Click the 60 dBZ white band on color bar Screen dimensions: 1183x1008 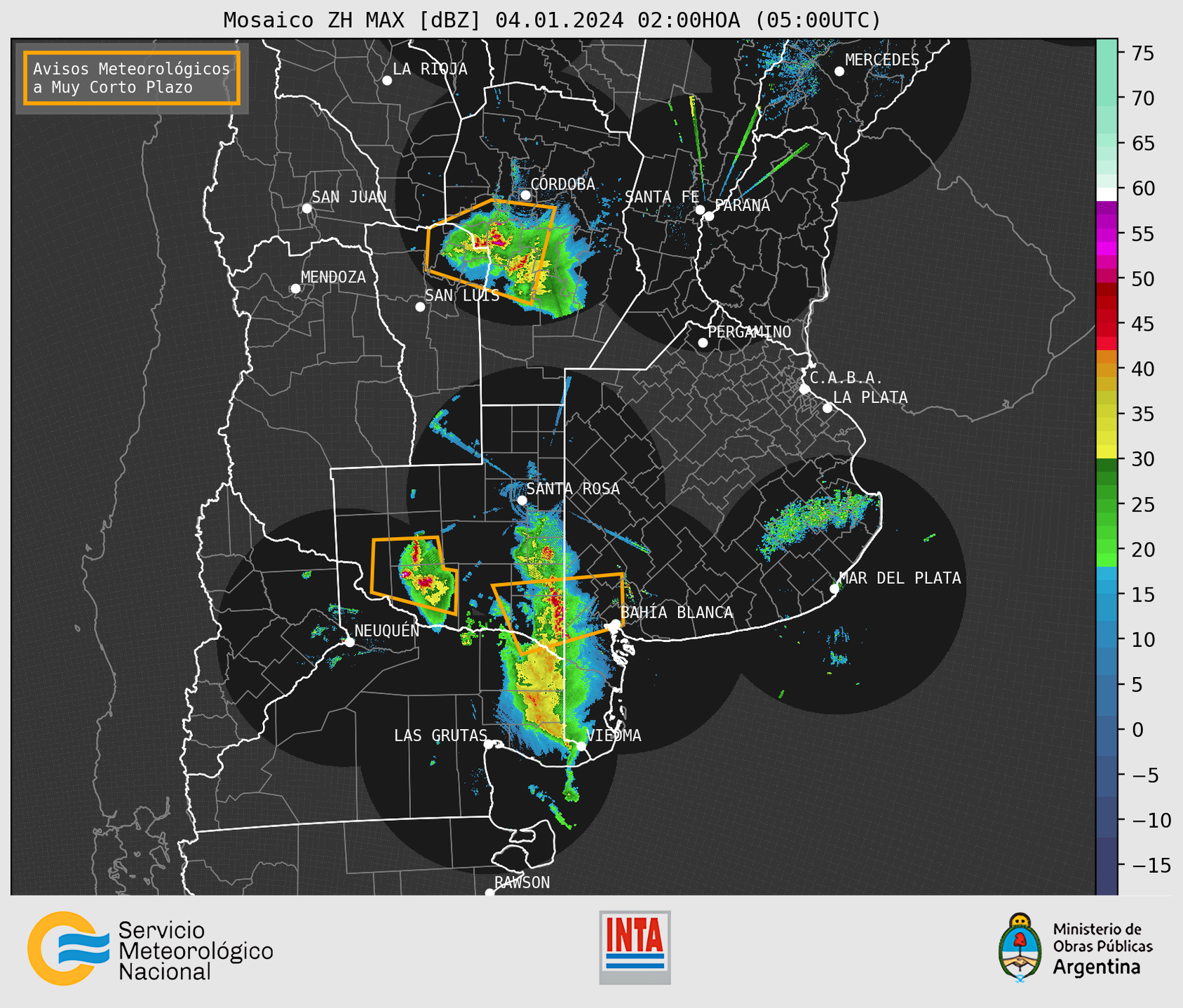[1107, 194]
